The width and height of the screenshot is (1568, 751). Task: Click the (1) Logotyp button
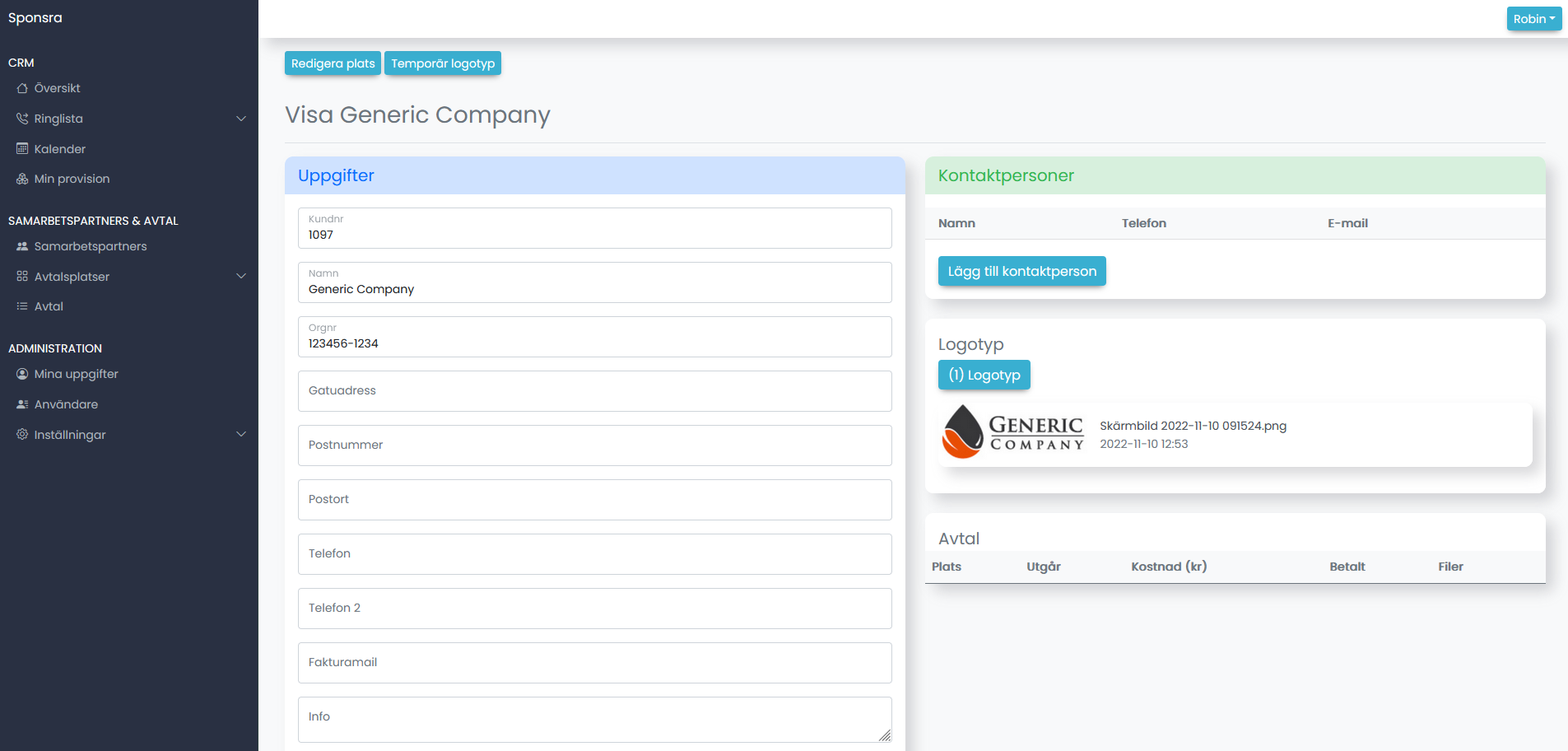[x=984, y=375]
